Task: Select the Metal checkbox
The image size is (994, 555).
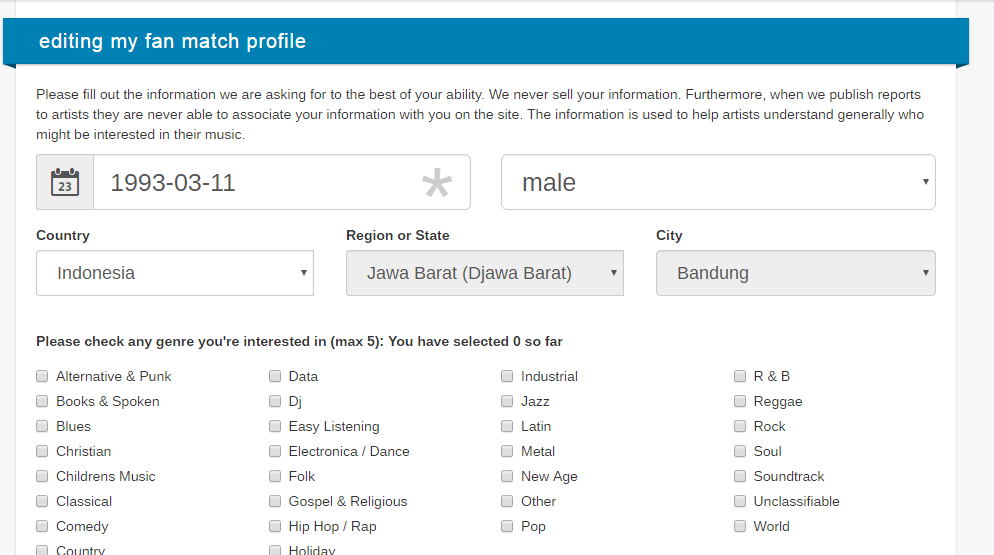Action: [507, 451]
